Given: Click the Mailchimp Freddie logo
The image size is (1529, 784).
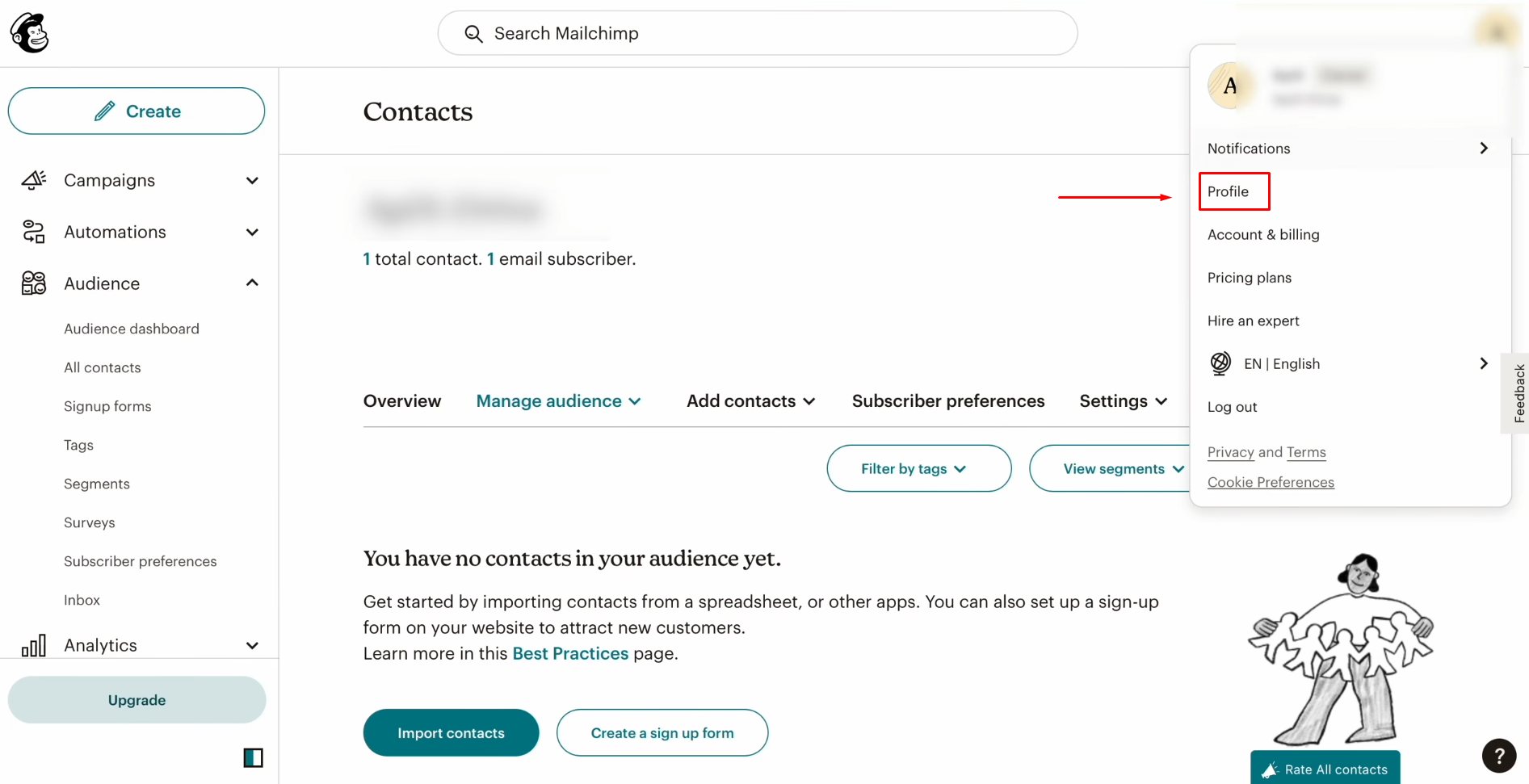Looking at the screenshot, I should [x=30, y=33].
